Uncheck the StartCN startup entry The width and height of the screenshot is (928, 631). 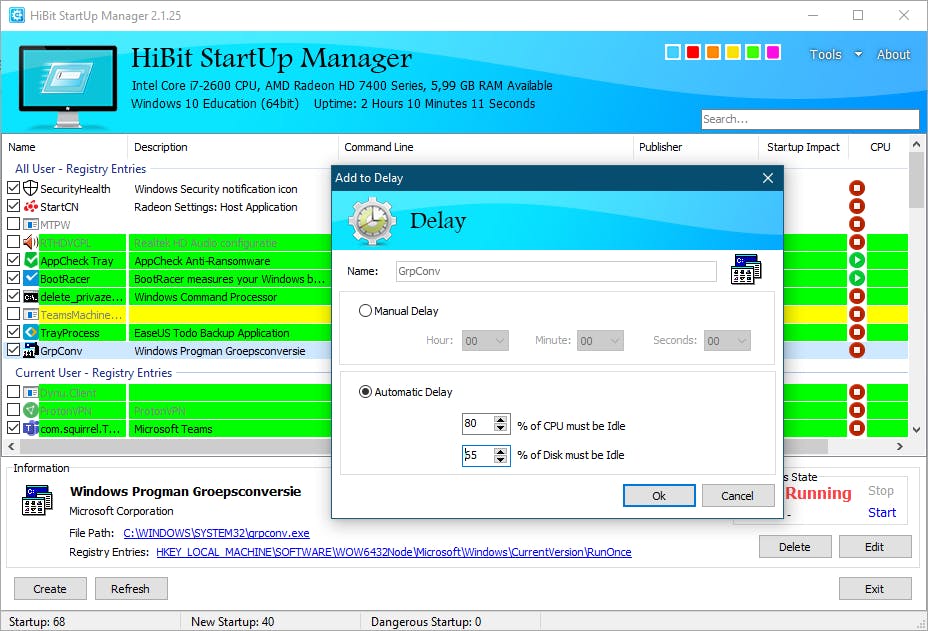point(13,205)
